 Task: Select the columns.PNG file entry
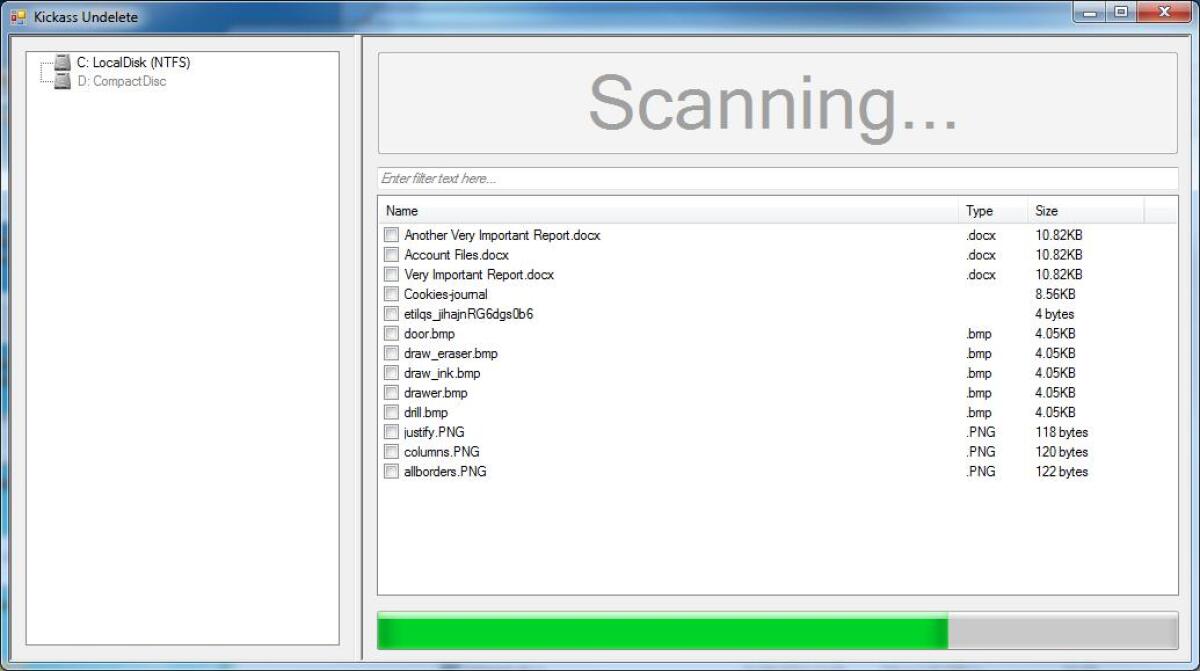click(777, 452)
